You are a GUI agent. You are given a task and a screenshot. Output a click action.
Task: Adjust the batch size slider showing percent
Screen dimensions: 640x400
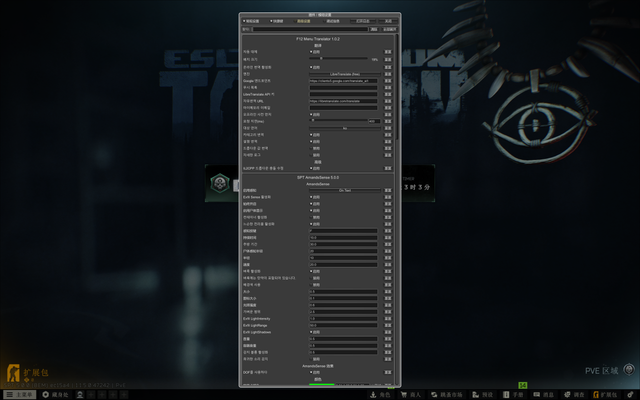pos(338,59)
